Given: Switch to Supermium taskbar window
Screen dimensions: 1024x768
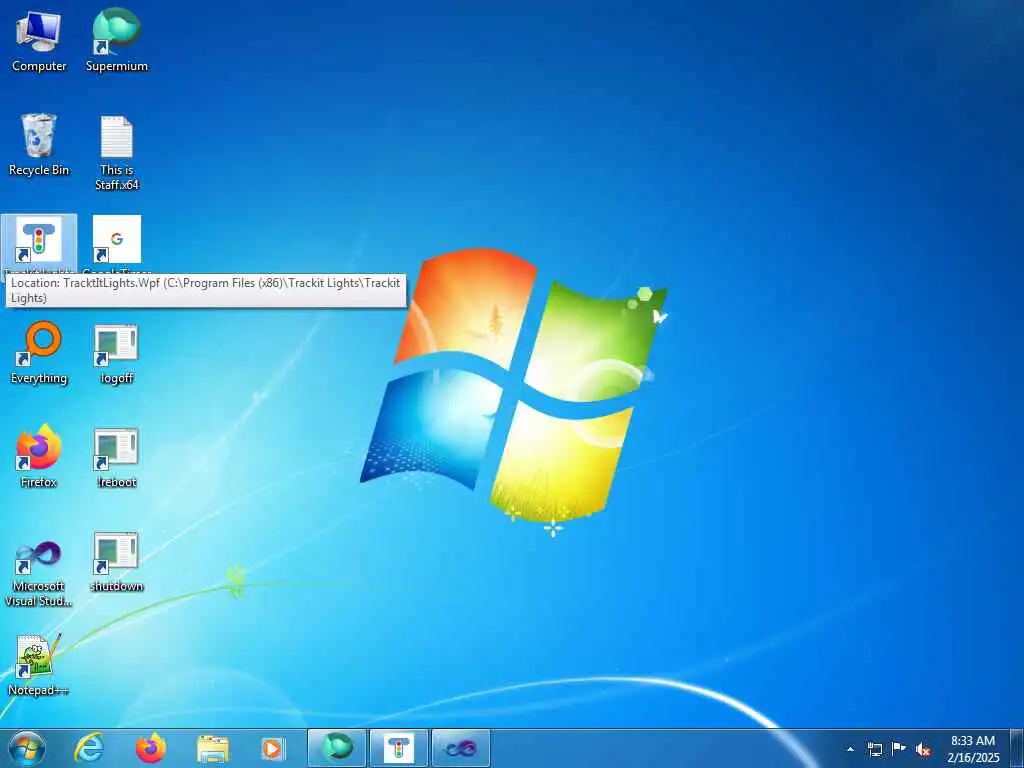Looking at the screenshot, I should coord(337,748).
